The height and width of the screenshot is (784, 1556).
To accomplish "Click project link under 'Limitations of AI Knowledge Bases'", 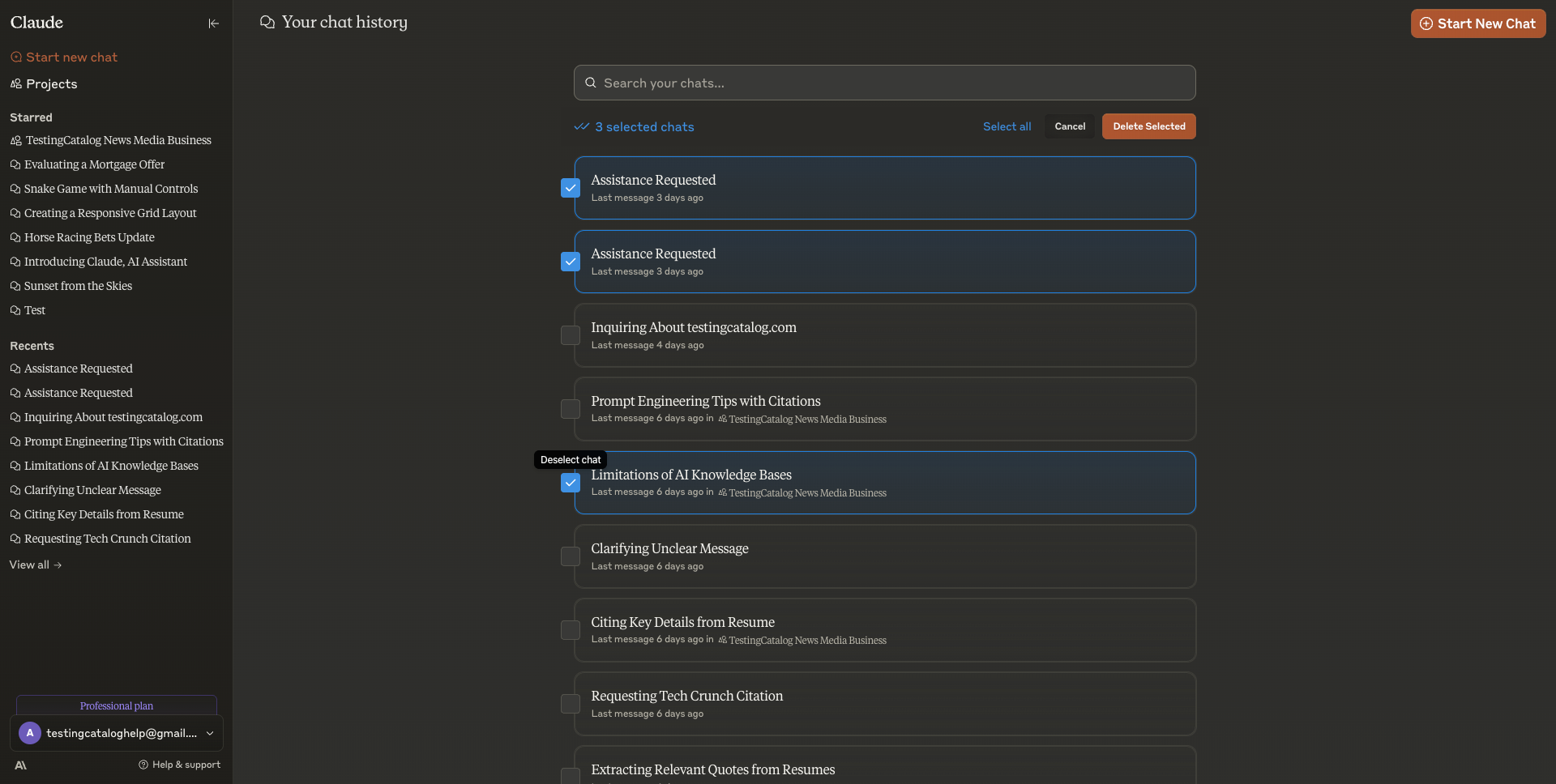I will [802, 492].
